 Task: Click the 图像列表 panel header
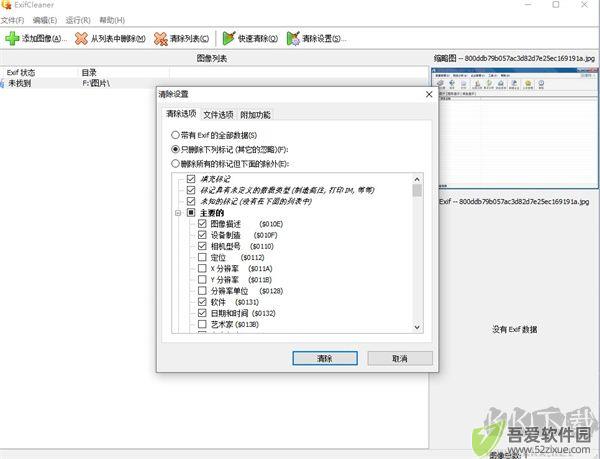click(212, 58)
